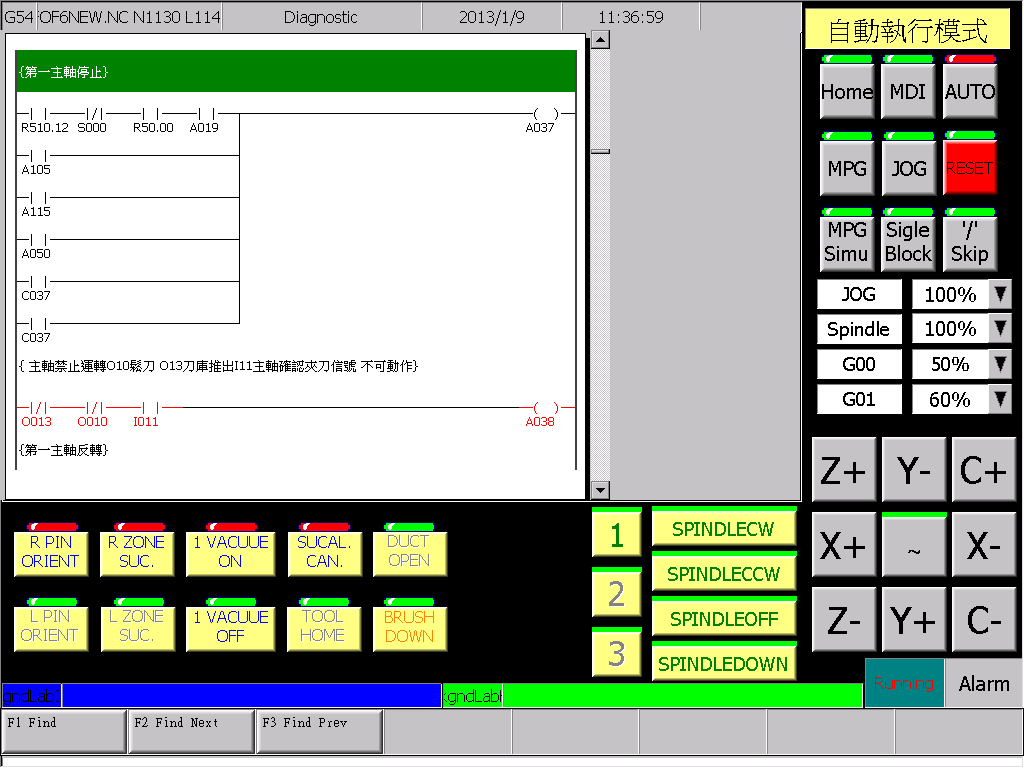Click the scroll down arrow of ladder view
This screenshot has height=768, width=1024.
tap(600, 490)
